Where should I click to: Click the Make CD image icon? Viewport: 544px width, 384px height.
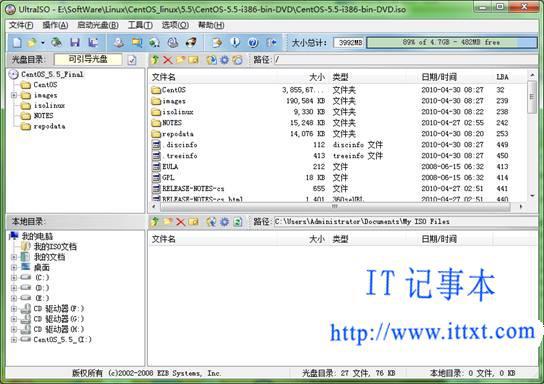119,42
